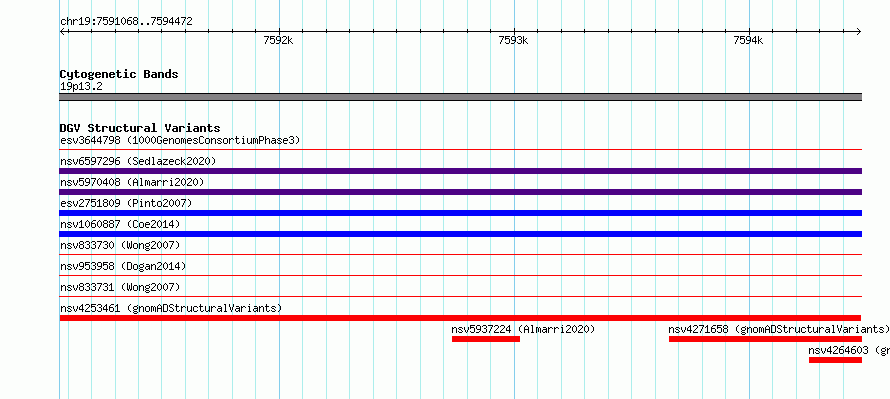Click the 7592k ruler mark
Viewport: 890px width, 399px height.
pos(279,40)
